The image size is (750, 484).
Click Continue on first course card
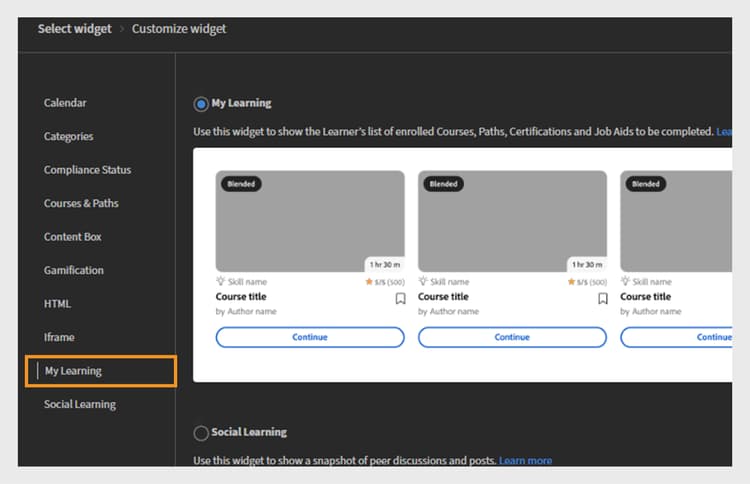pos(310,337)
